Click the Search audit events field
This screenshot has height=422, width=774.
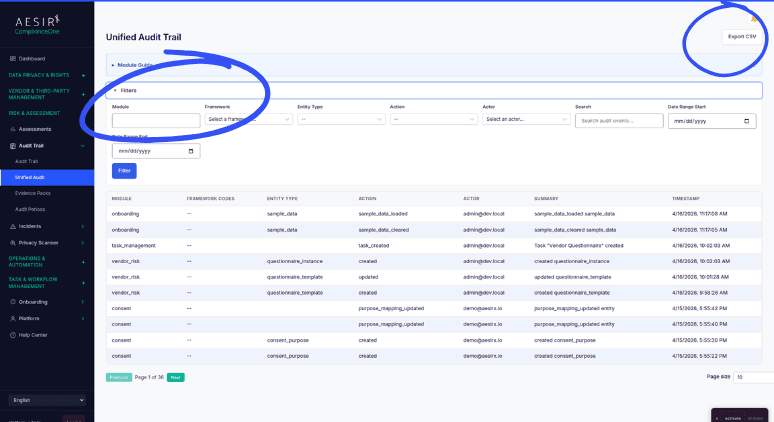619,121
